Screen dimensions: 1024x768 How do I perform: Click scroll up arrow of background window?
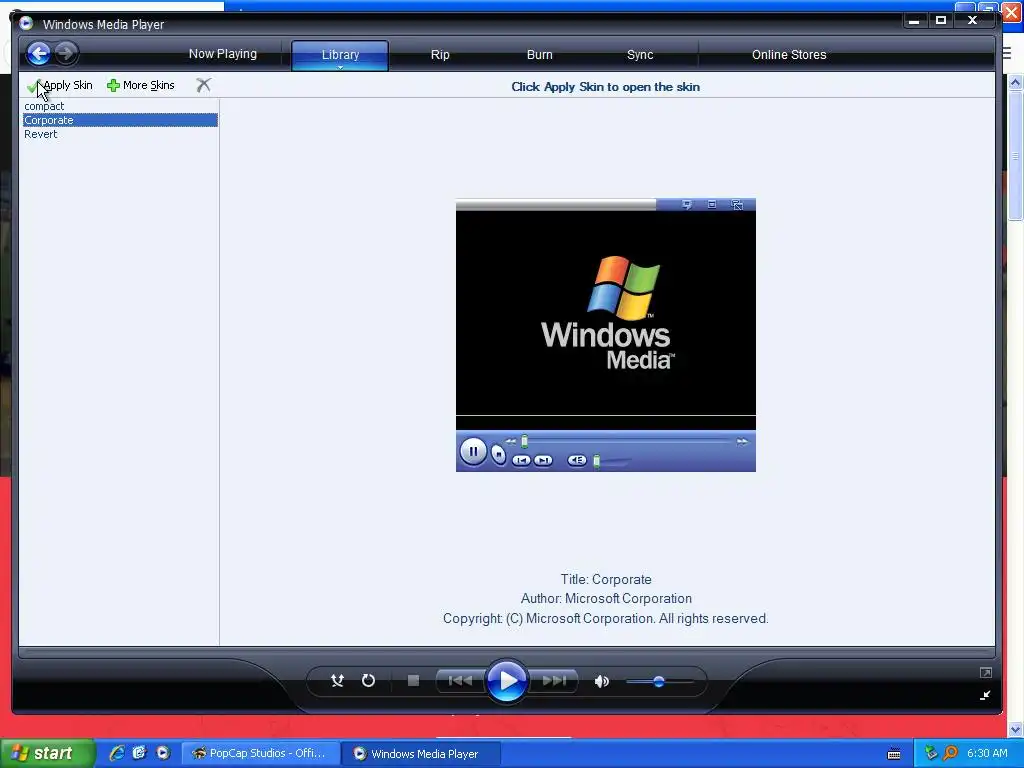pos(1015,82)
